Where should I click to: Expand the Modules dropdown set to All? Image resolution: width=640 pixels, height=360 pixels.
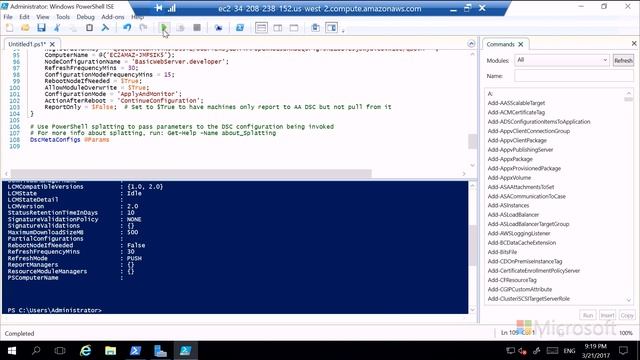click(x=562, y=60)
